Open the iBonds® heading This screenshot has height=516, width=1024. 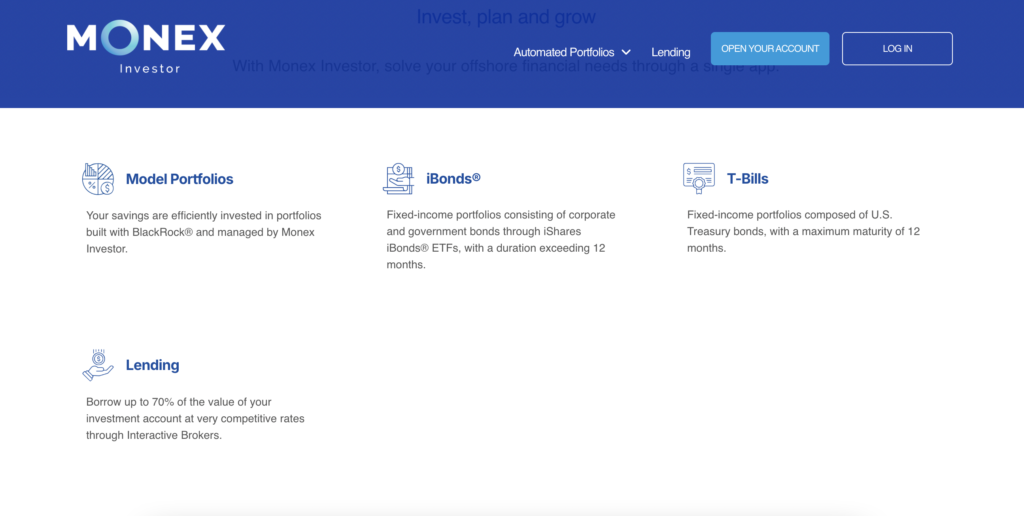[453, 178]
